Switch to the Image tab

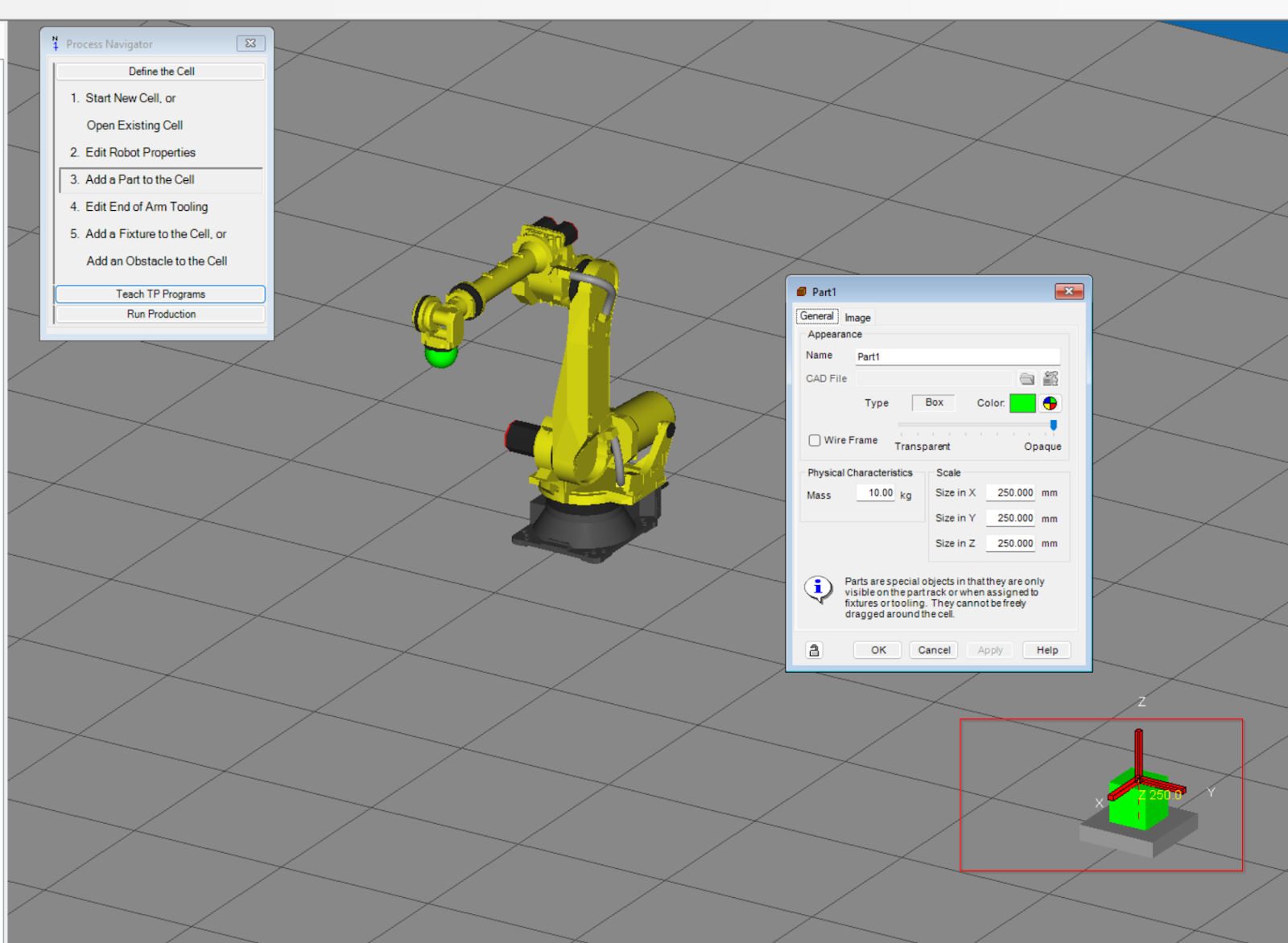pyautogui.click(x=857, y=318)
